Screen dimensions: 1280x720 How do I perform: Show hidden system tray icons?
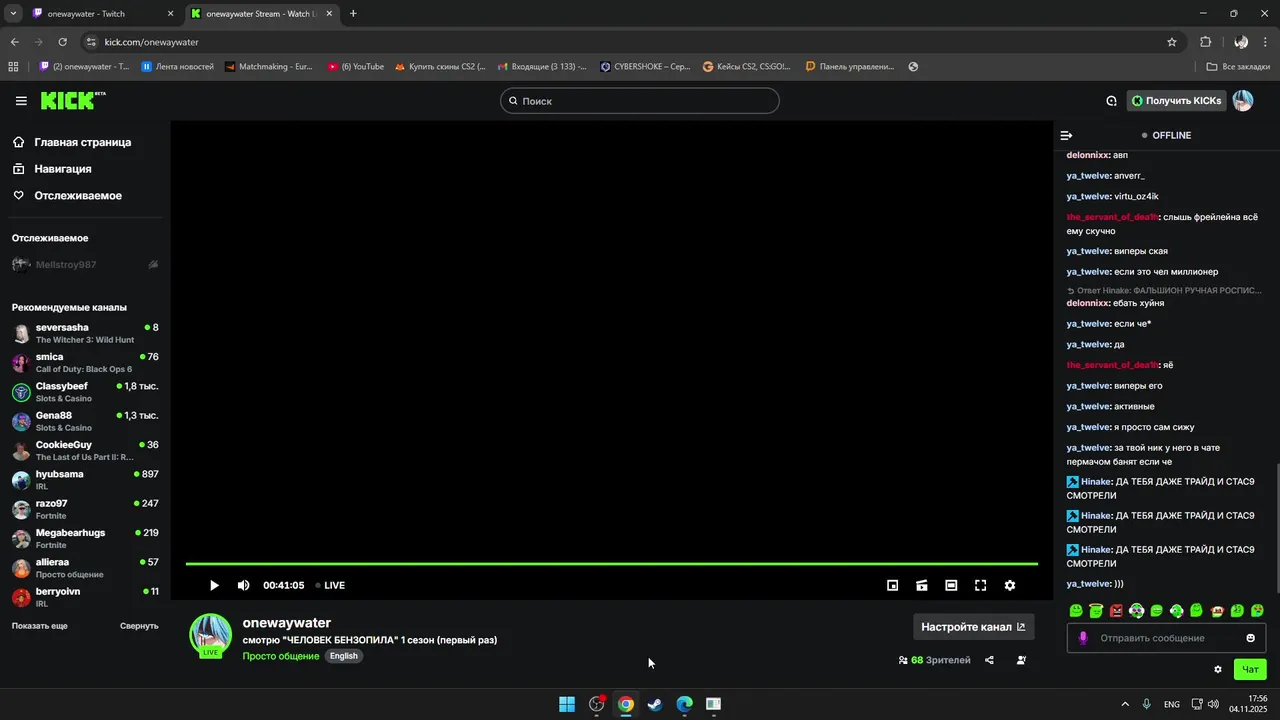pyautogui.click(x=1125, y=704)
